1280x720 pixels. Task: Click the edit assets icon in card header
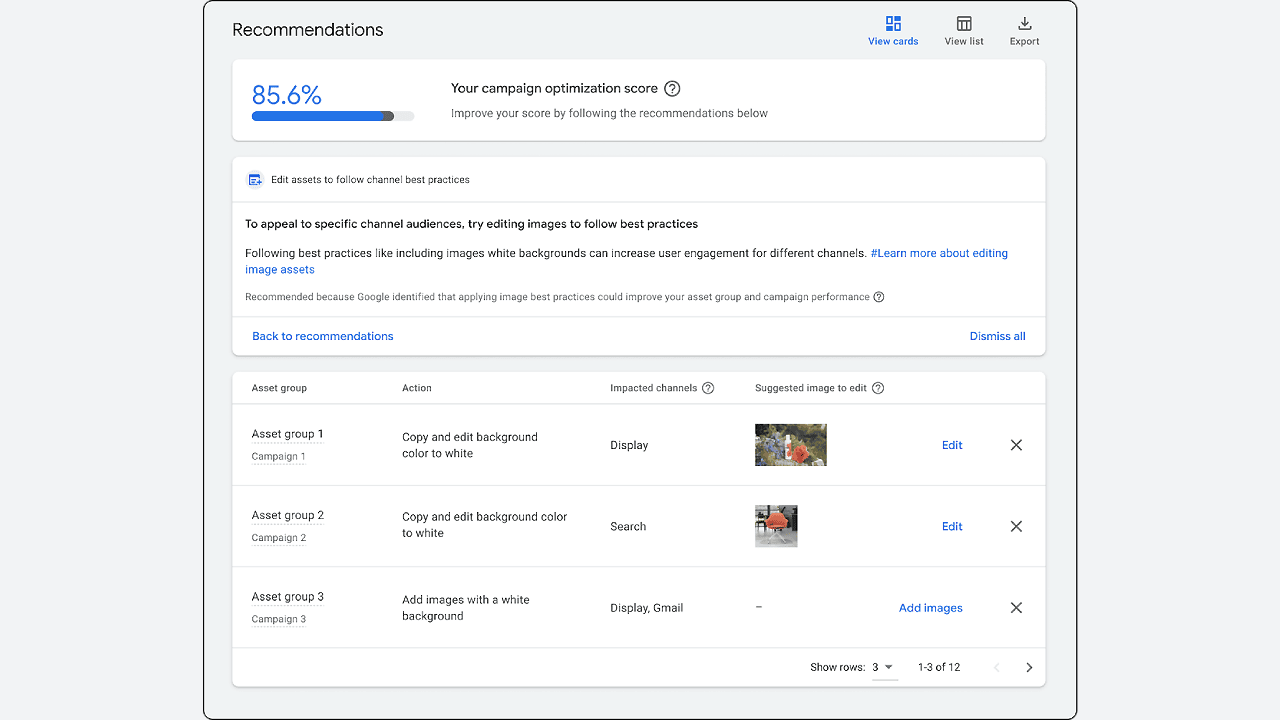pos(255,180)
